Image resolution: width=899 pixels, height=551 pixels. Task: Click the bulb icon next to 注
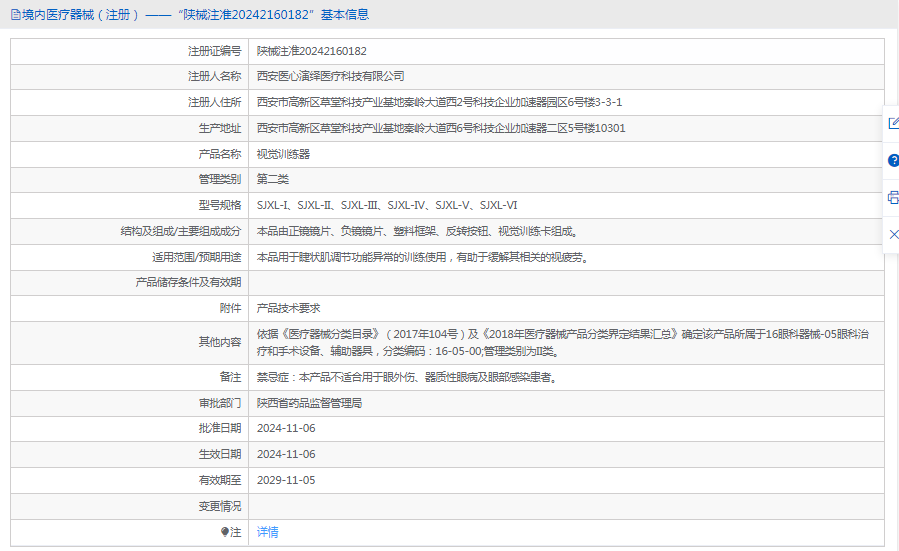click(226, 532)
